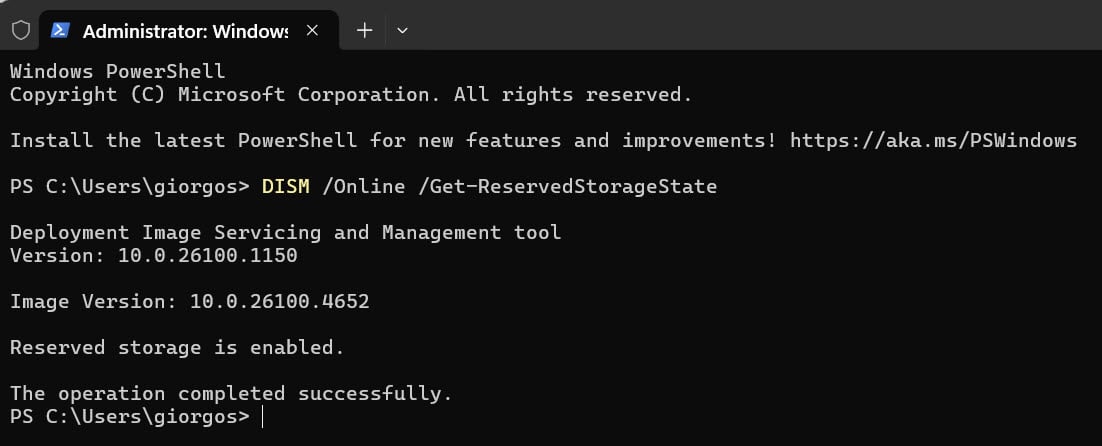
Task: Click the /Online parameter text
Action: coord(363,186)
